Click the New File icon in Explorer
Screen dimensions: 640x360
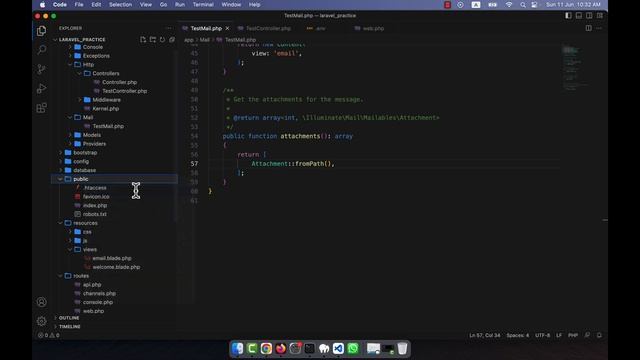coord(143,40)
